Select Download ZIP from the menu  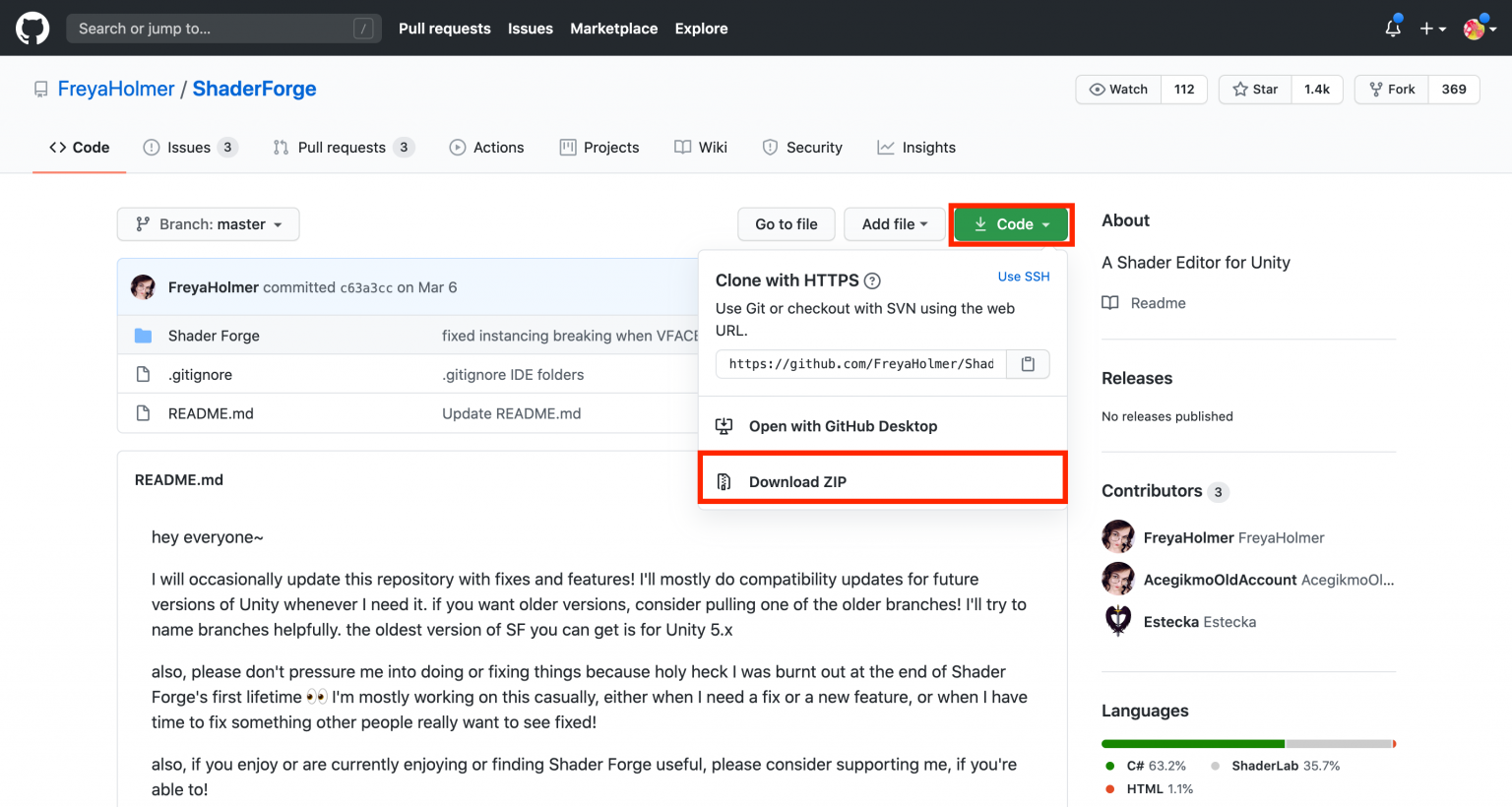pyautogui.click(x=797, y=481)
